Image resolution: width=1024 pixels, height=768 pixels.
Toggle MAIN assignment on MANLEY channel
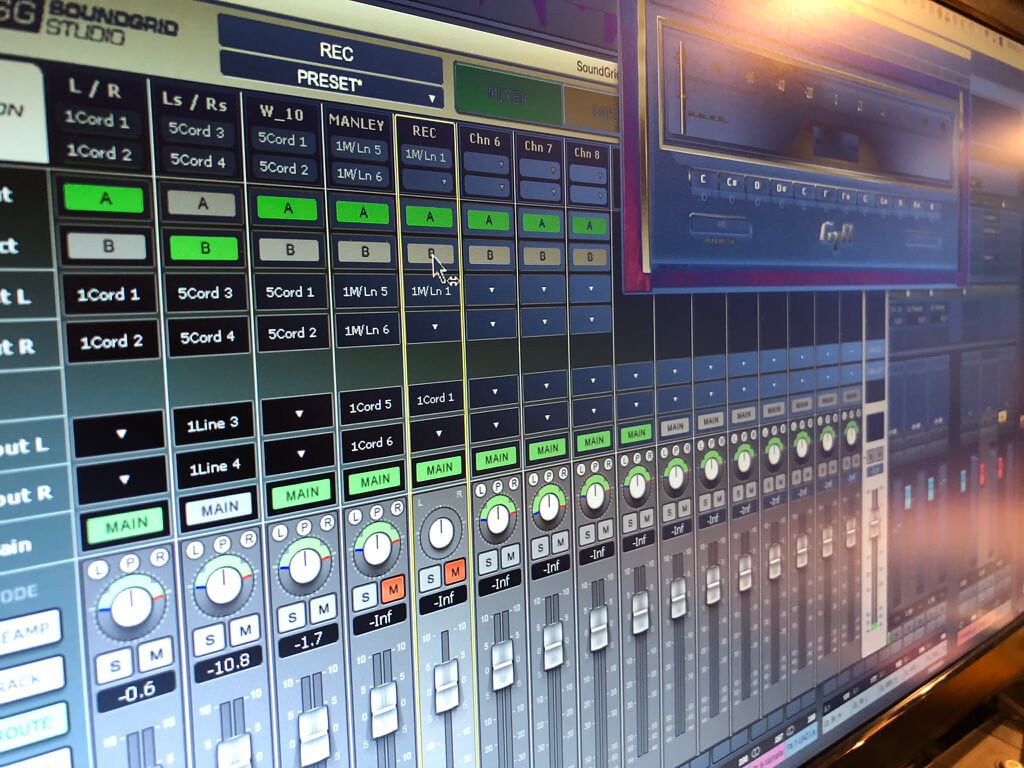click(374, 481)
